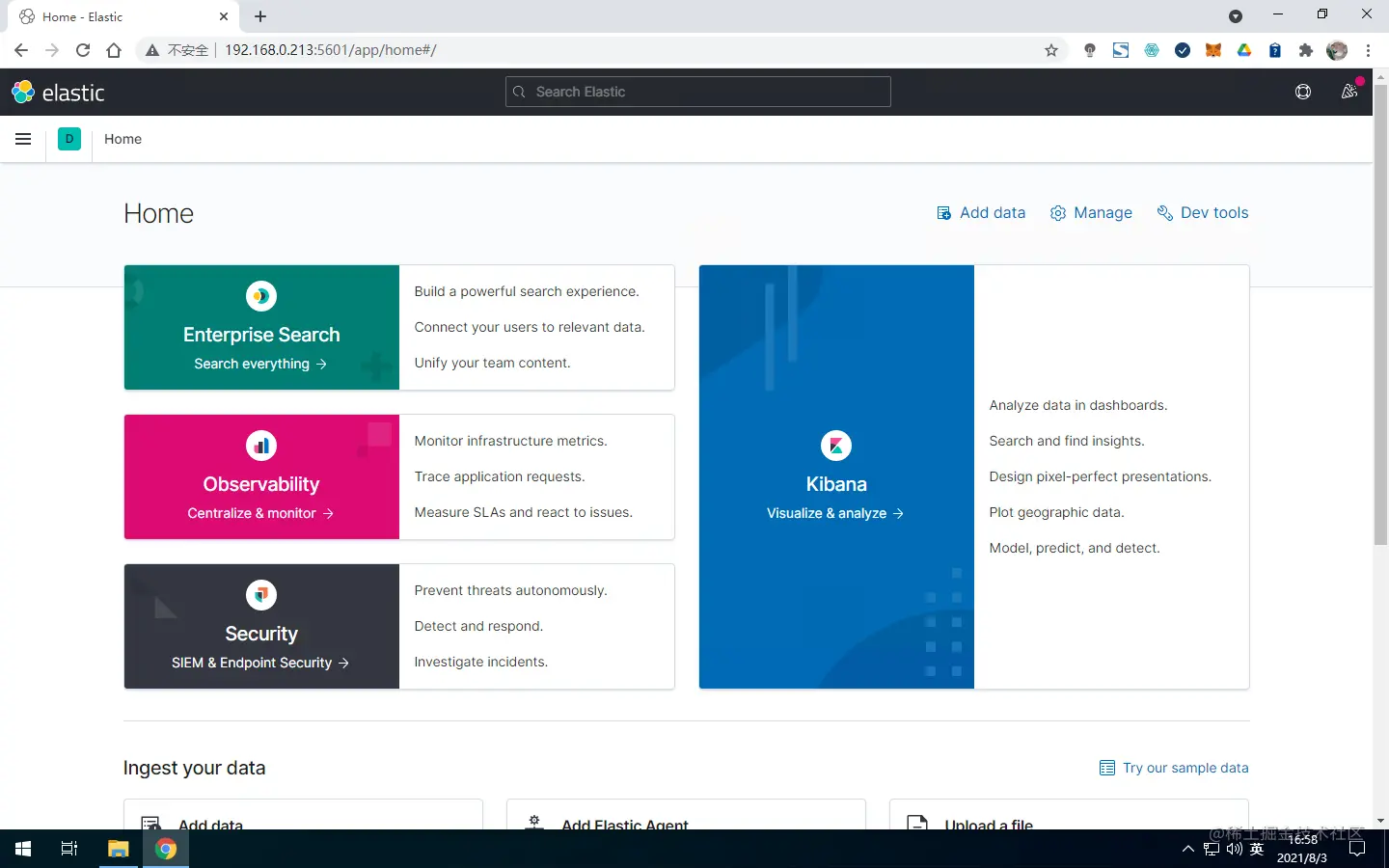Click the not-secure warning icon
The width and height of the screenshot is (1389, 868).
[x=152, y=50]
